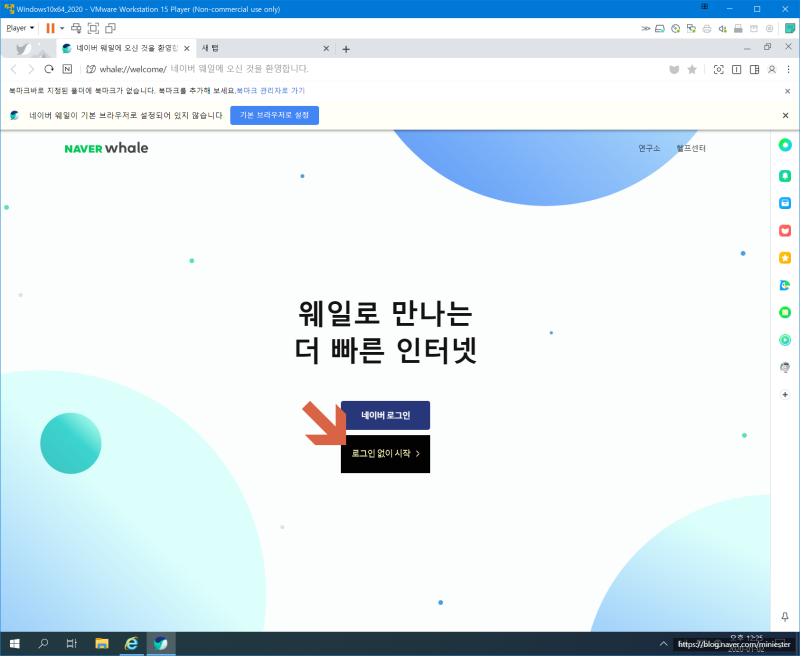Click '로그인 없이 시작' button

click(x=385, y=453)
